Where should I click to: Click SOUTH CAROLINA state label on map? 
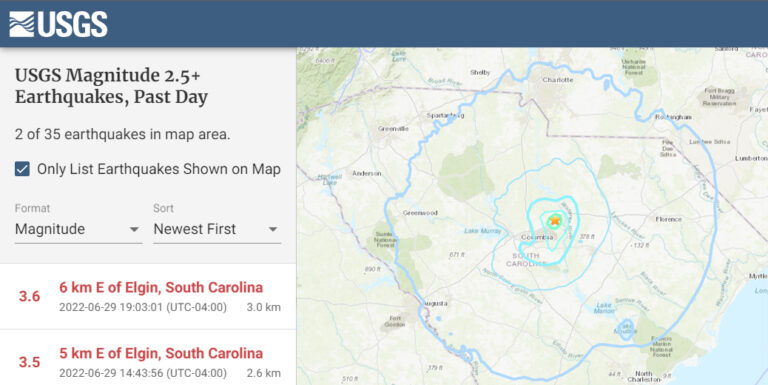point(526,260)
